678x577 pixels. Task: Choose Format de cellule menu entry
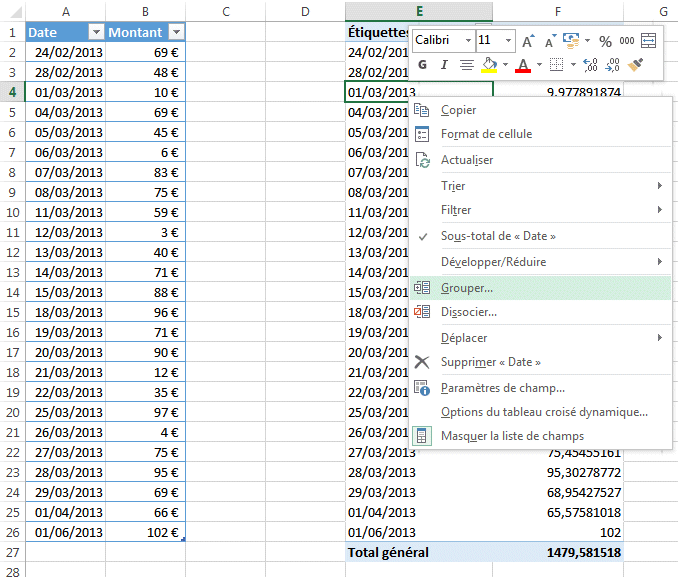[540, 134]
